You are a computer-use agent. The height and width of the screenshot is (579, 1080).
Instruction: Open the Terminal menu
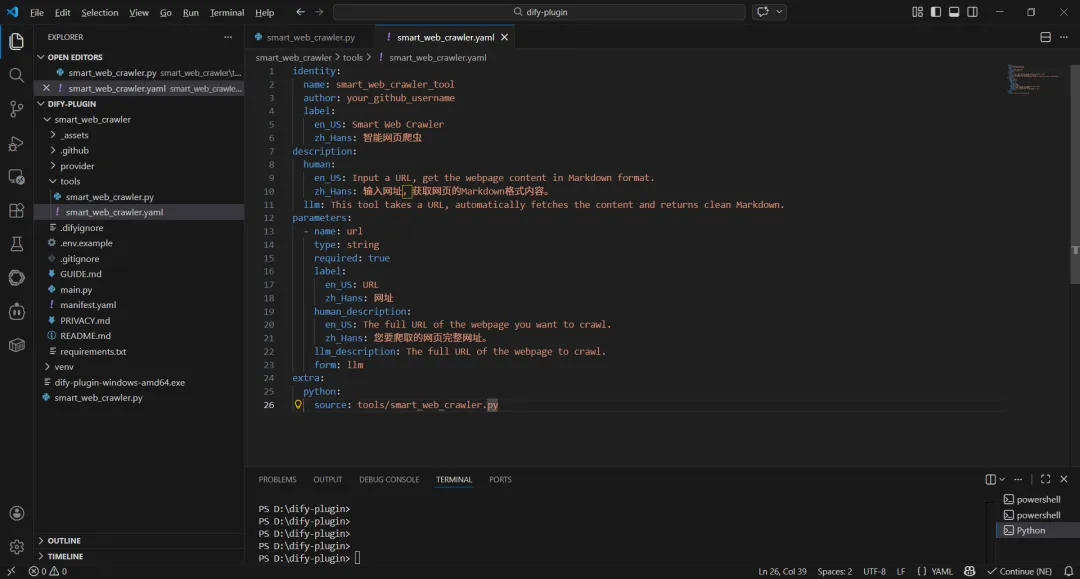(x=227, y=12)
